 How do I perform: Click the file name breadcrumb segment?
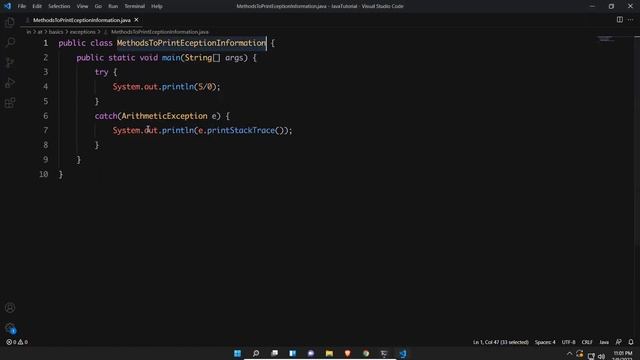160,32
